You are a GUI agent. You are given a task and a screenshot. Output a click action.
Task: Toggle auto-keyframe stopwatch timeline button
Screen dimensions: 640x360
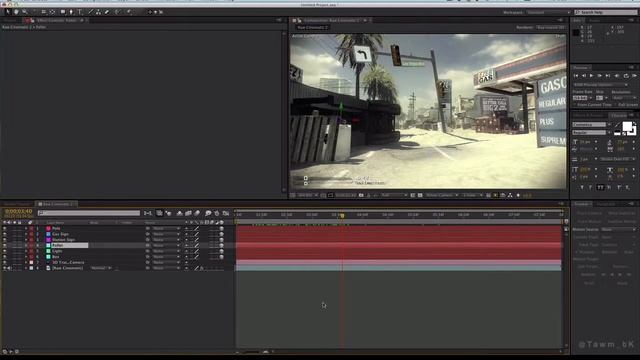[x=217, y=213]
